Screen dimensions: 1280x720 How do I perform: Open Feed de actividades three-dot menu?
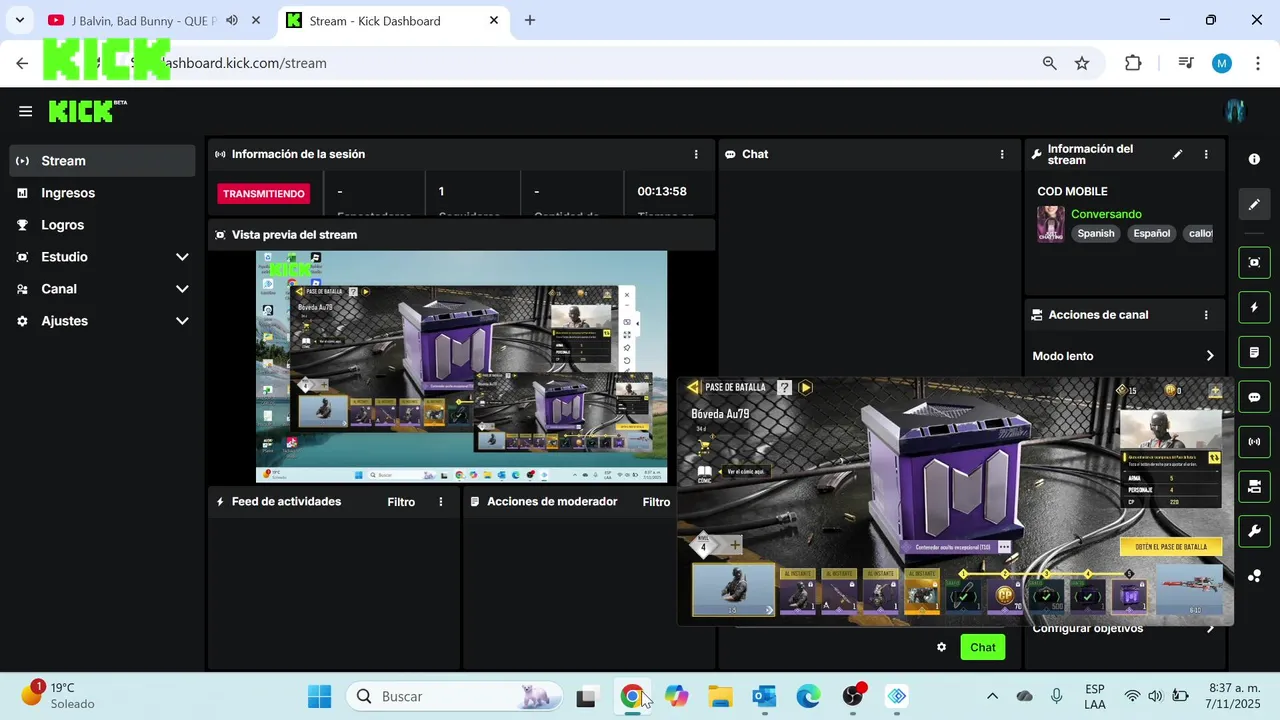pos(441,502)
